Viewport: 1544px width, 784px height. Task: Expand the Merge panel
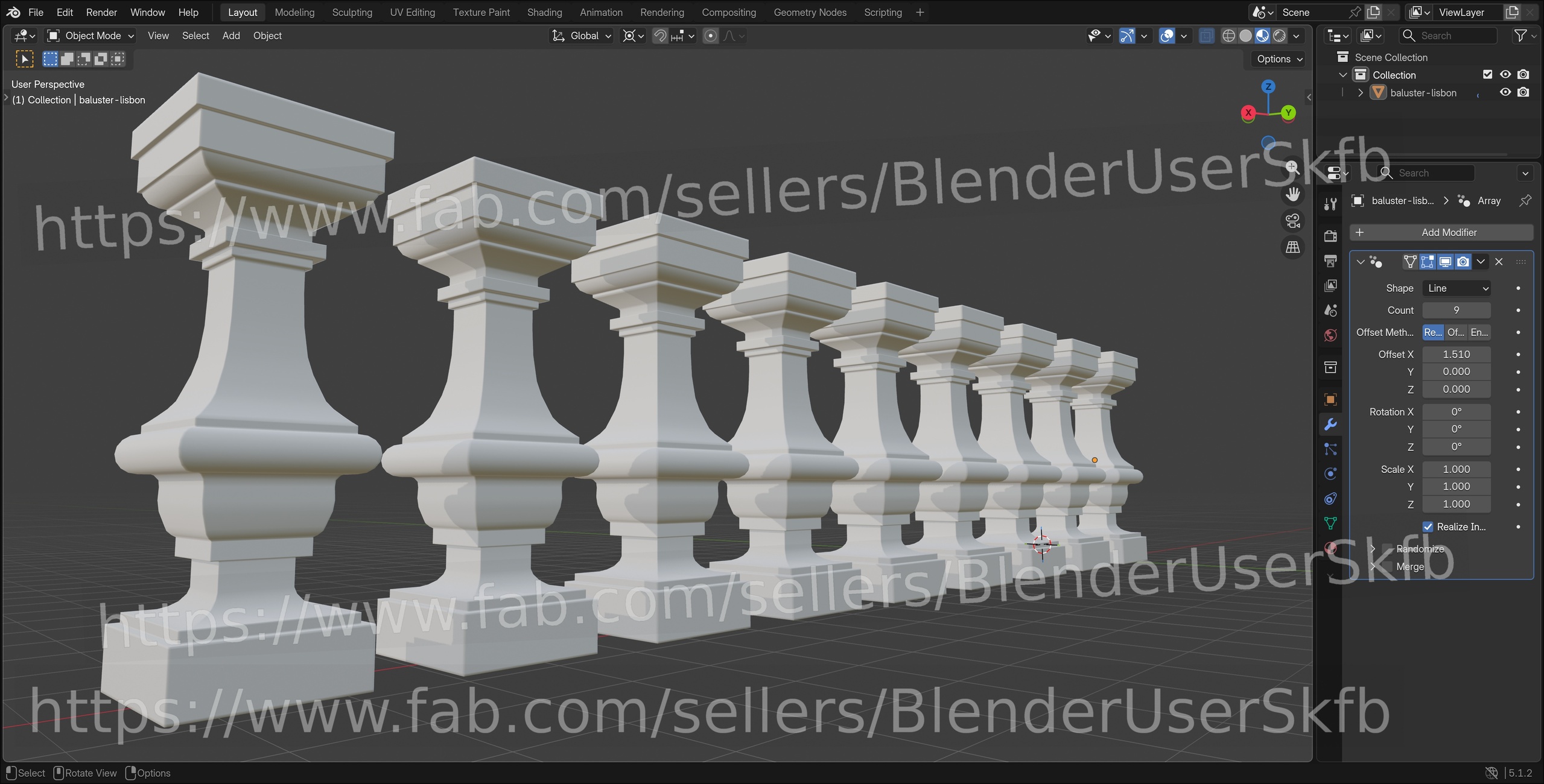point(1373,567)
